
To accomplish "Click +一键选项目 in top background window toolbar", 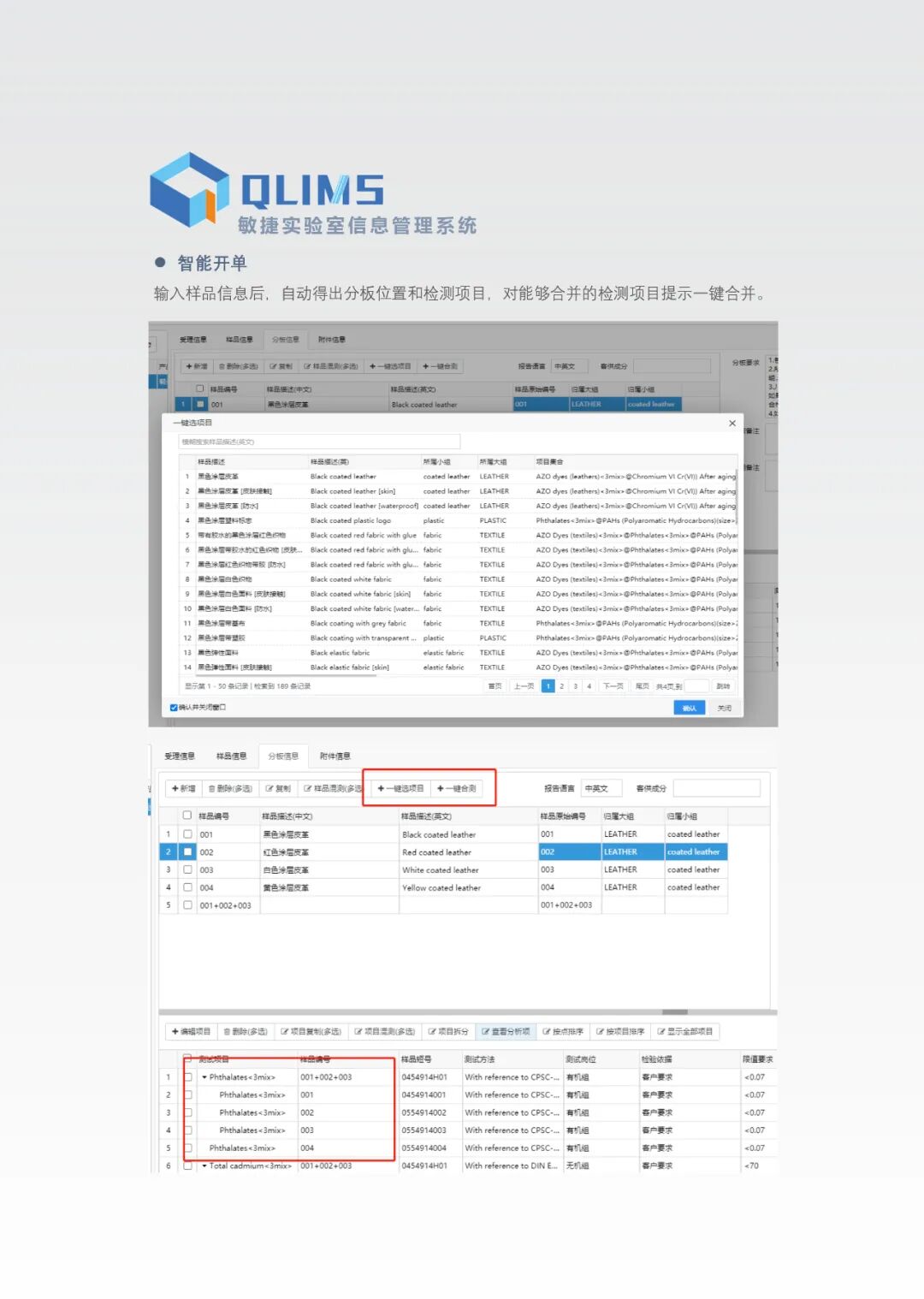I will (390, 366).
